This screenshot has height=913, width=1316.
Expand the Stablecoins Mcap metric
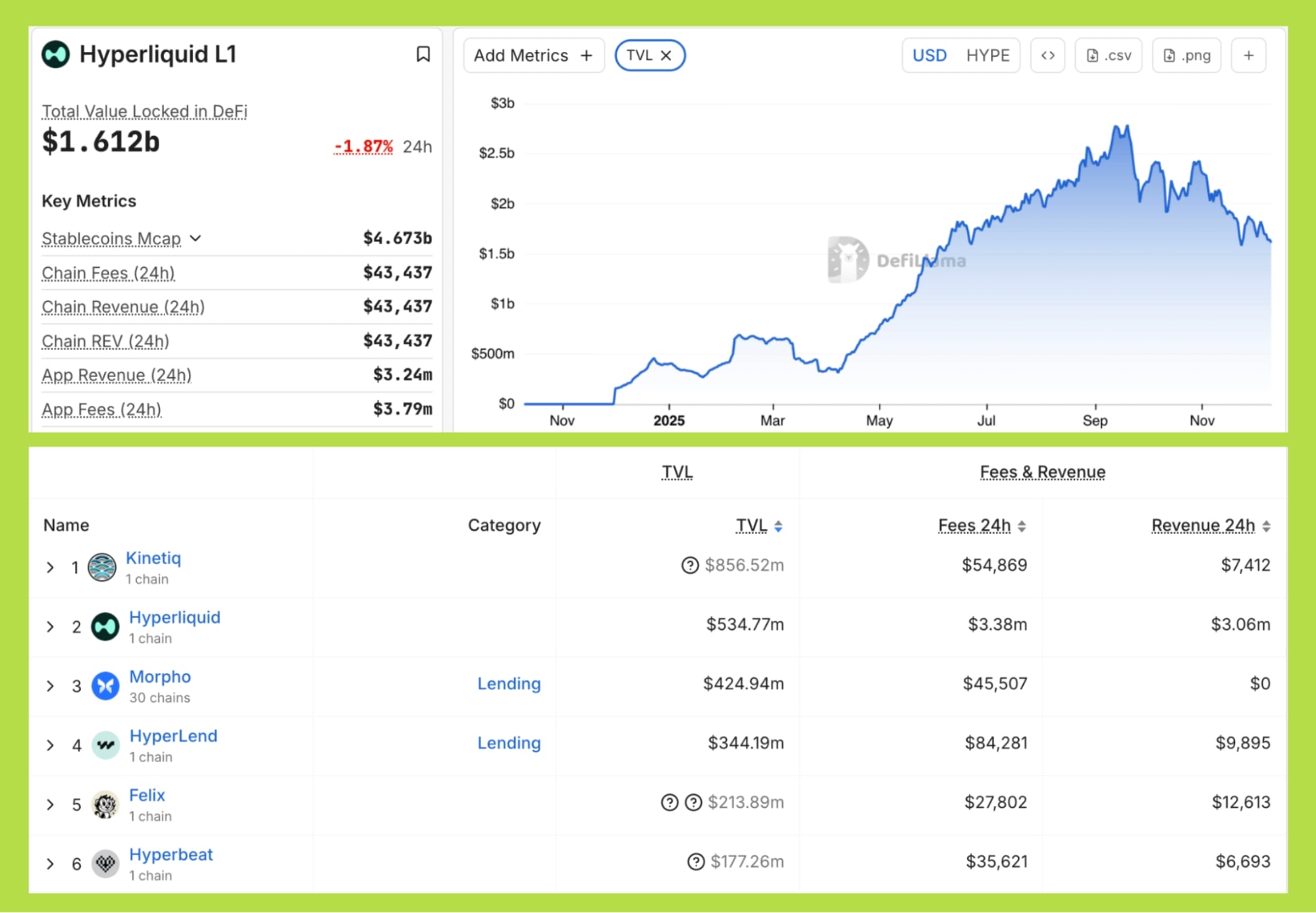196,238
